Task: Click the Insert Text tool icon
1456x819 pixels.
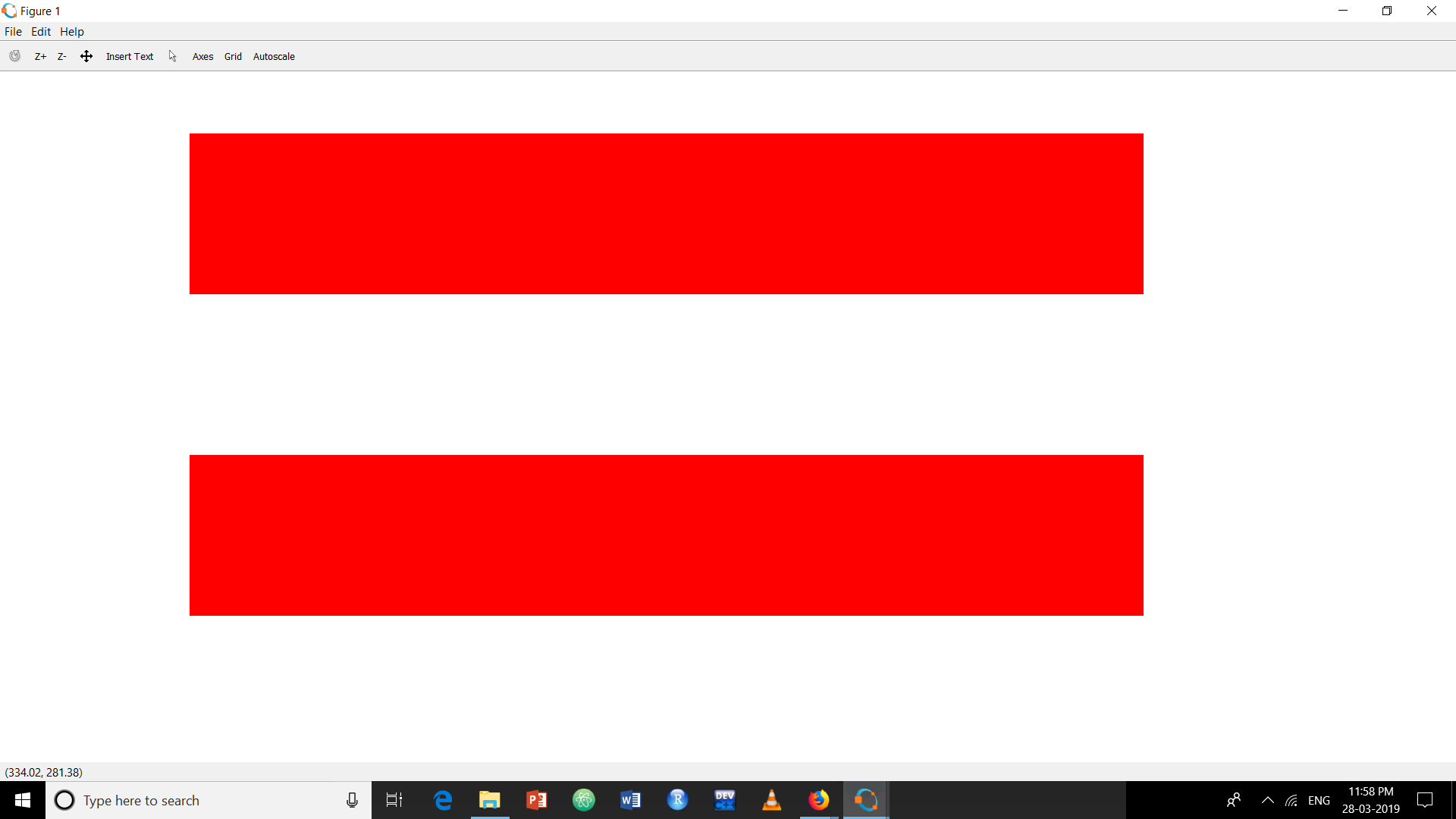Action: point(130,56)
